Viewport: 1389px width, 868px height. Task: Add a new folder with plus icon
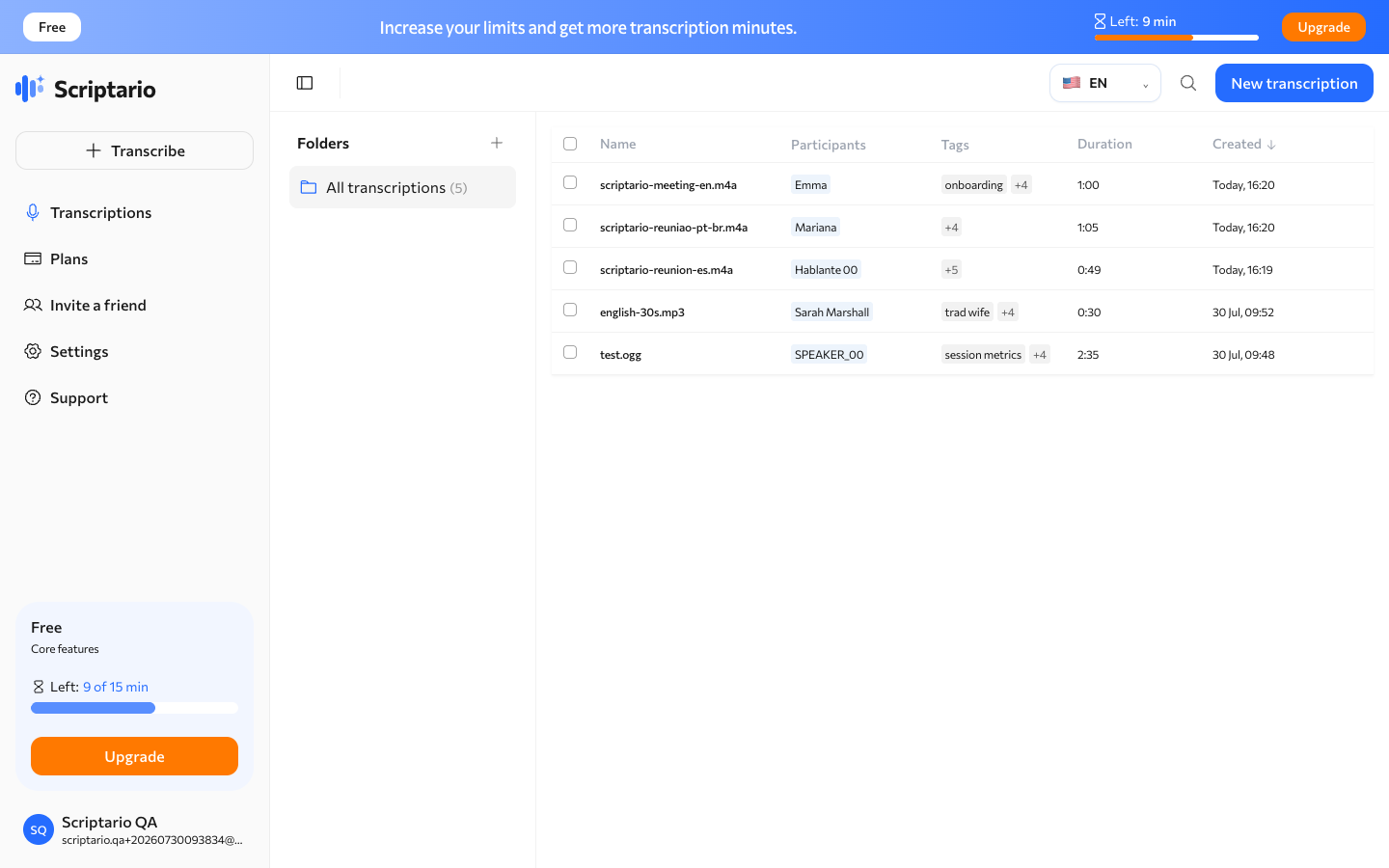tap(497, 143)
